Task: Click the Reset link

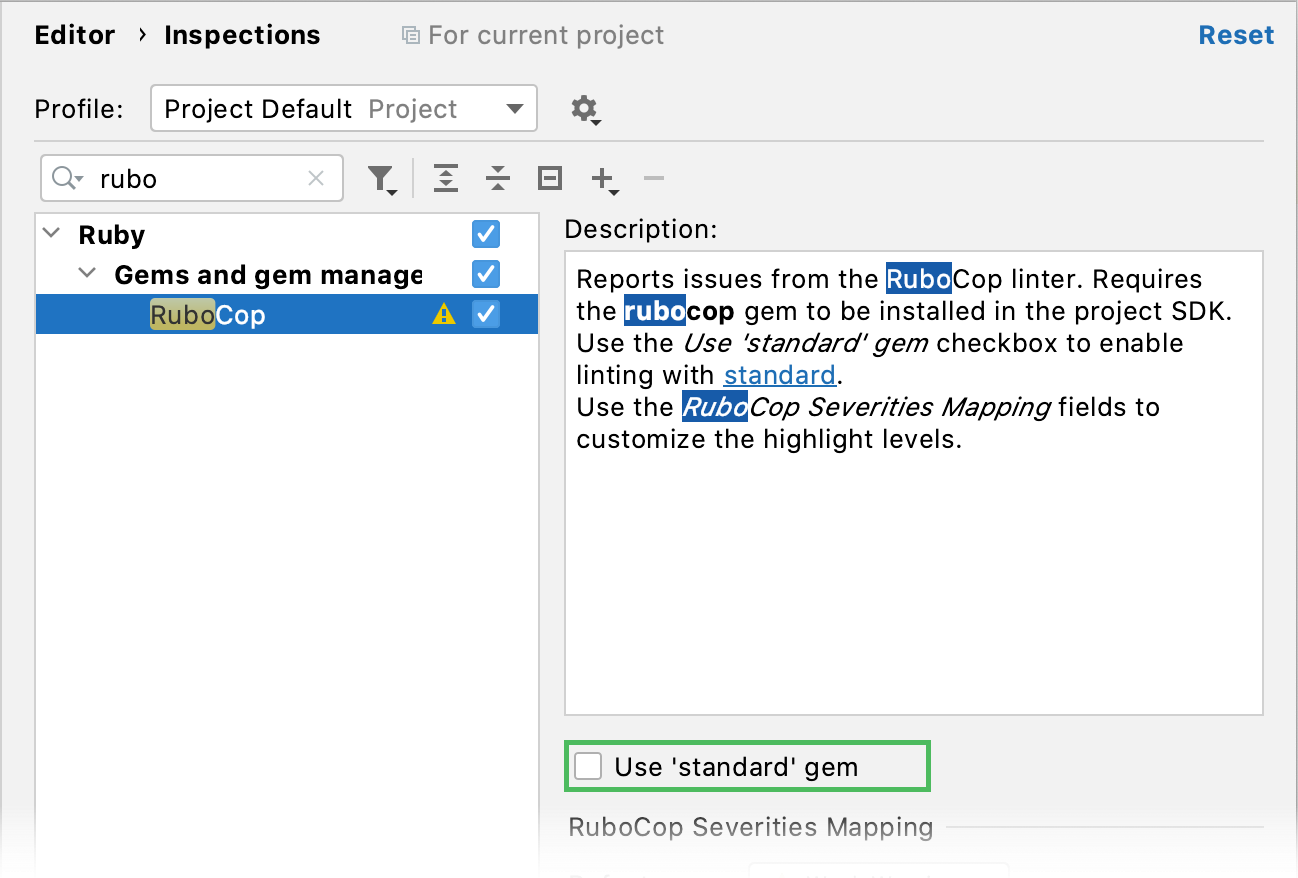Action: [1236, 35]
